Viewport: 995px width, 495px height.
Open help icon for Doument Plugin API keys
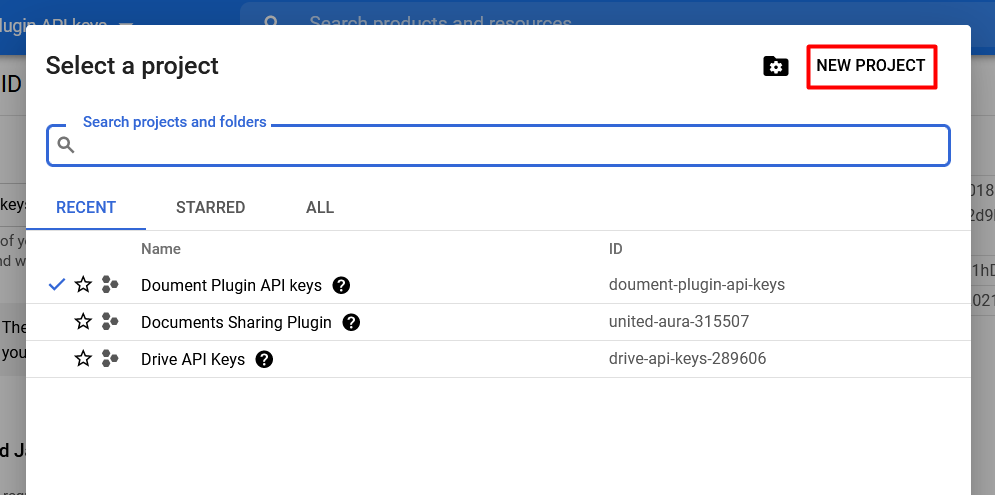(x=341, y=286)
